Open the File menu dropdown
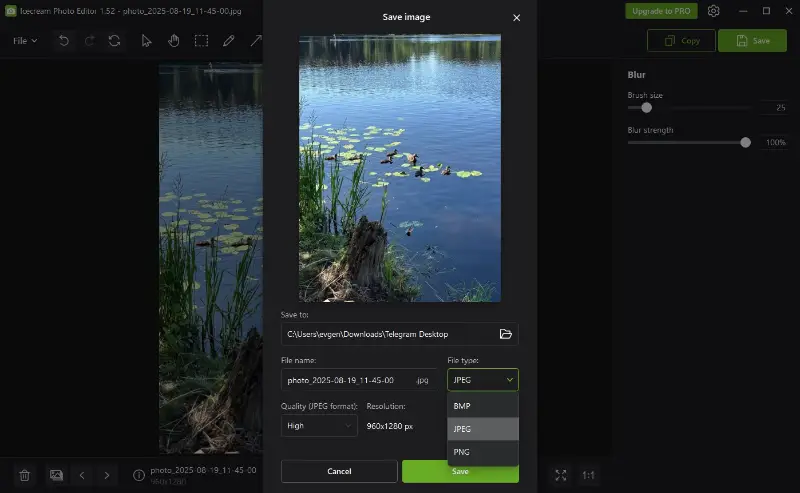The height and width of the screenshot is (493, 800). pyautogui.click(x=25, y=41)
